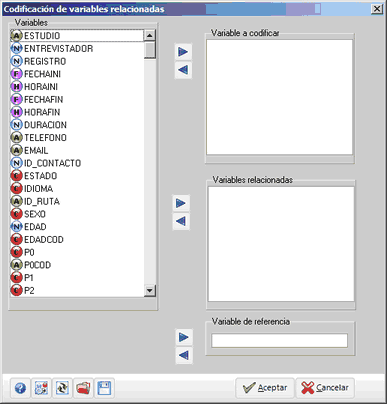Select the ESTUDIO variable in the list
The image size is (387, 404).
pyautogui.click(x=77, y=36)
